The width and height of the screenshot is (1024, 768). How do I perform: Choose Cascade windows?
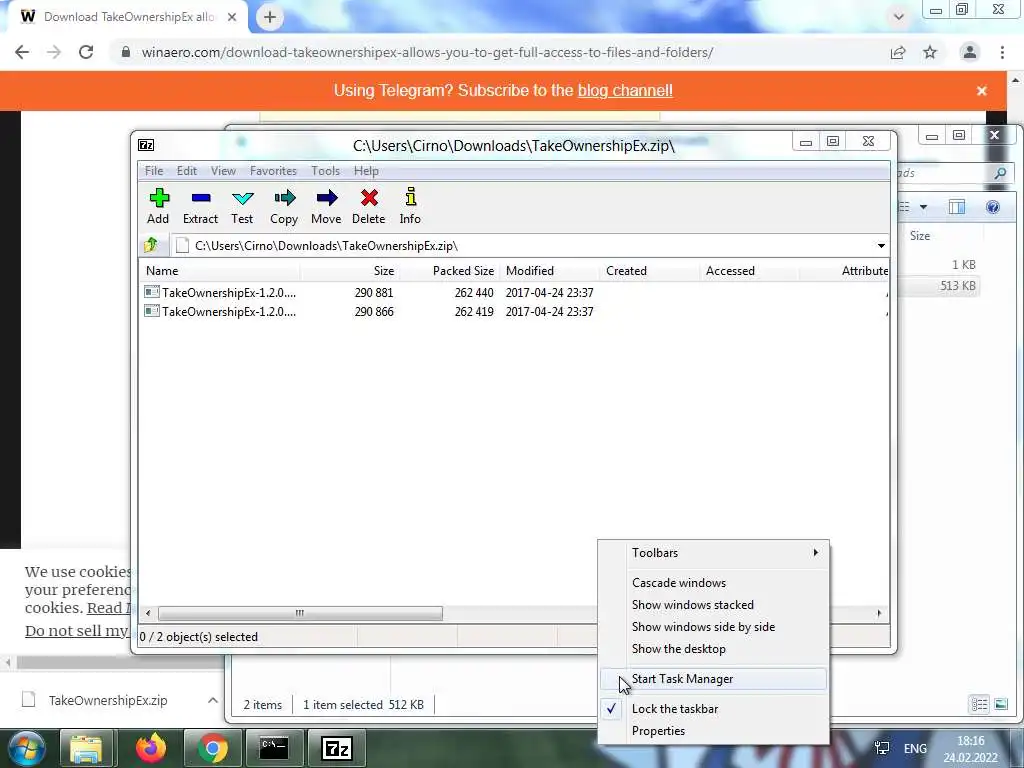(713, 583)
